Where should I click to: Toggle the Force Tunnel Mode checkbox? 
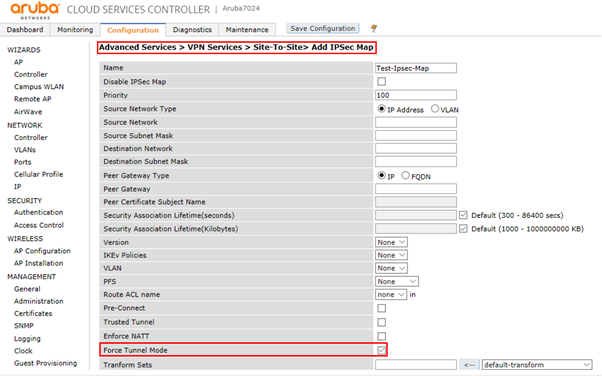(x=381, y=350)
